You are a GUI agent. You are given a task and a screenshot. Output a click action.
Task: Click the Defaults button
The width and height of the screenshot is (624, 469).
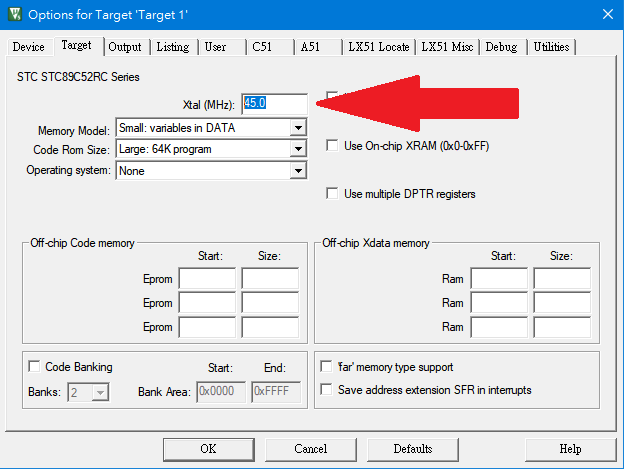413,449
